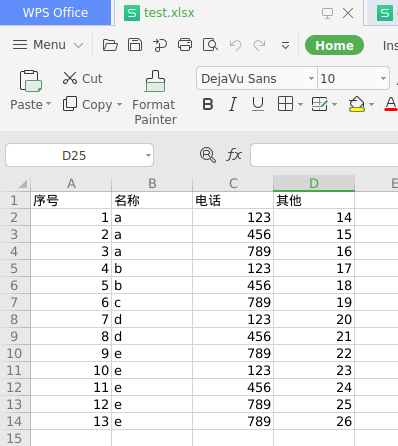This screenshot has width=398, height=446.
Task: Click the Print icon
Action: (185, 45)
